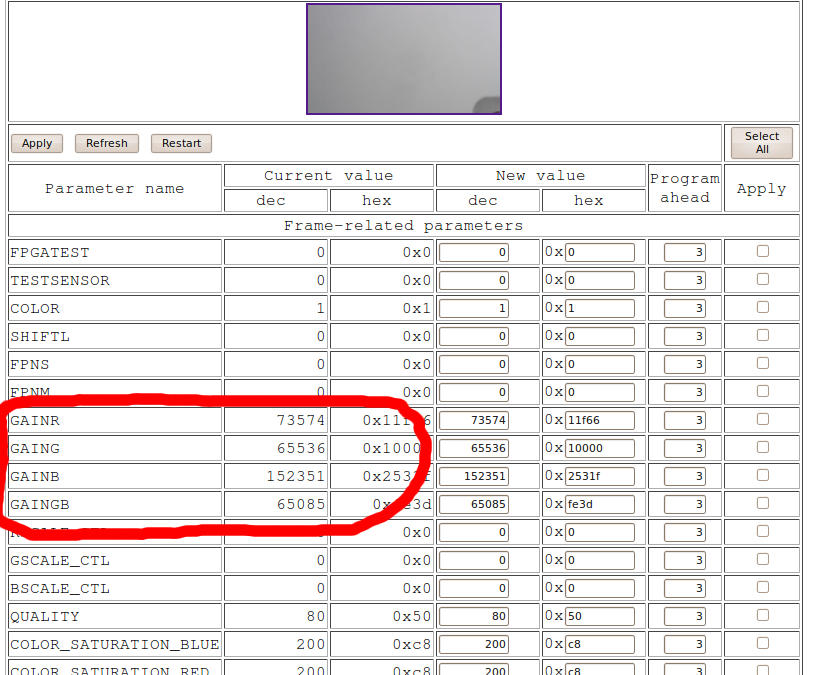817x675 pixels.
Task: Click the SHIFTL new hex value field
Action: 599,337
